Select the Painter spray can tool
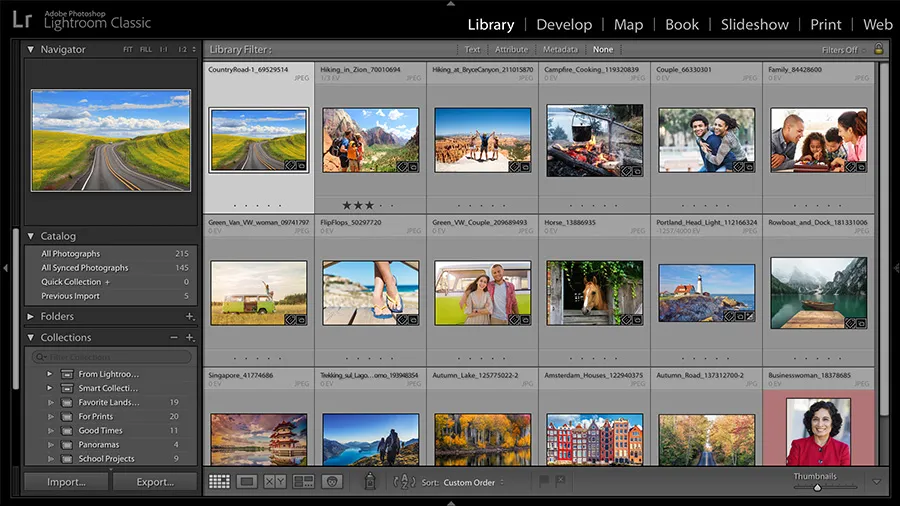 pos(369,482)
